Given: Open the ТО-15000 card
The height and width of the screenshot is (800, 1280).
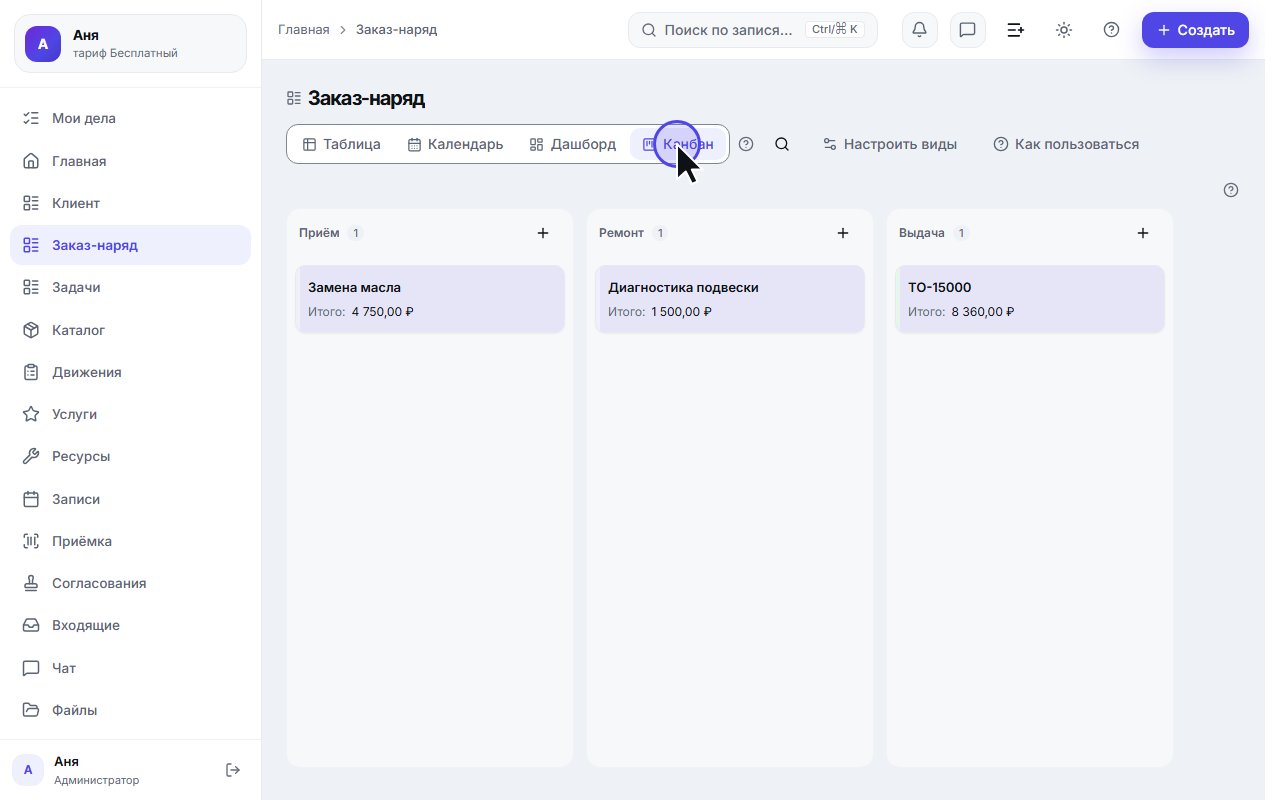Looking at the screenshot, I should [x=1030, y=299].
